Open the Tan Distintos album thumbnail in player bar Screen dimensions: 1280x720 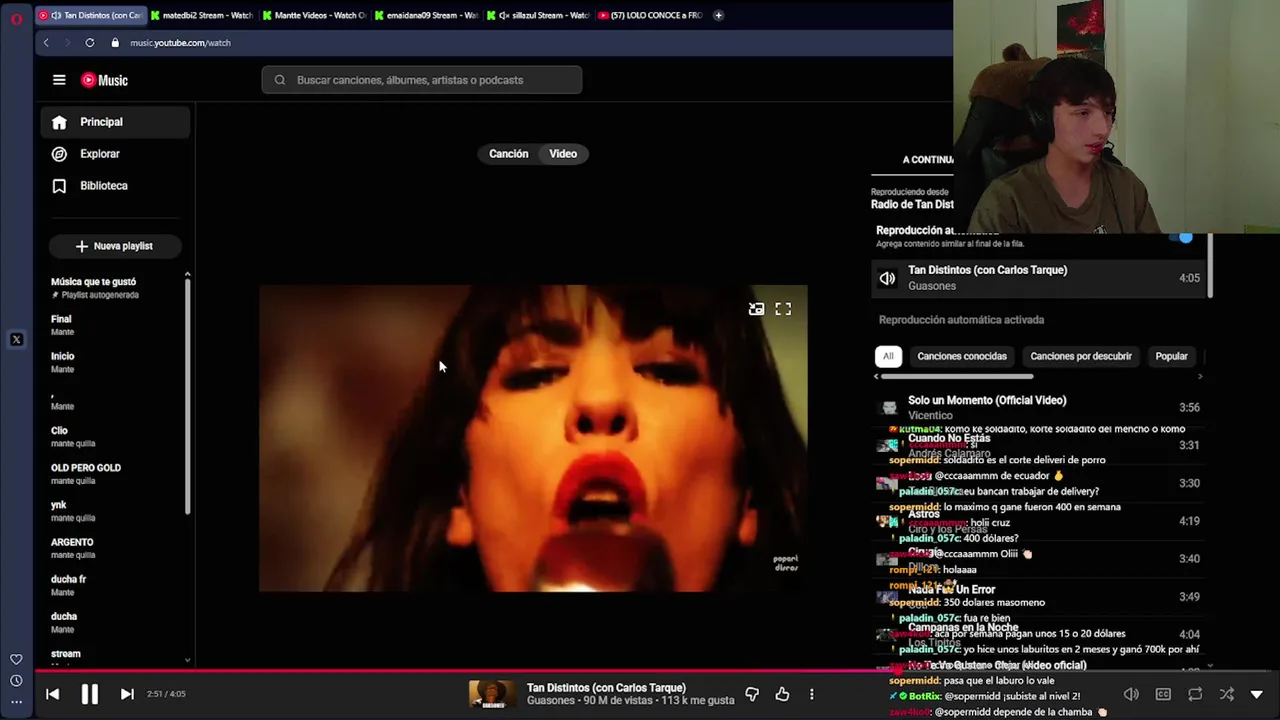pos(492,694)
